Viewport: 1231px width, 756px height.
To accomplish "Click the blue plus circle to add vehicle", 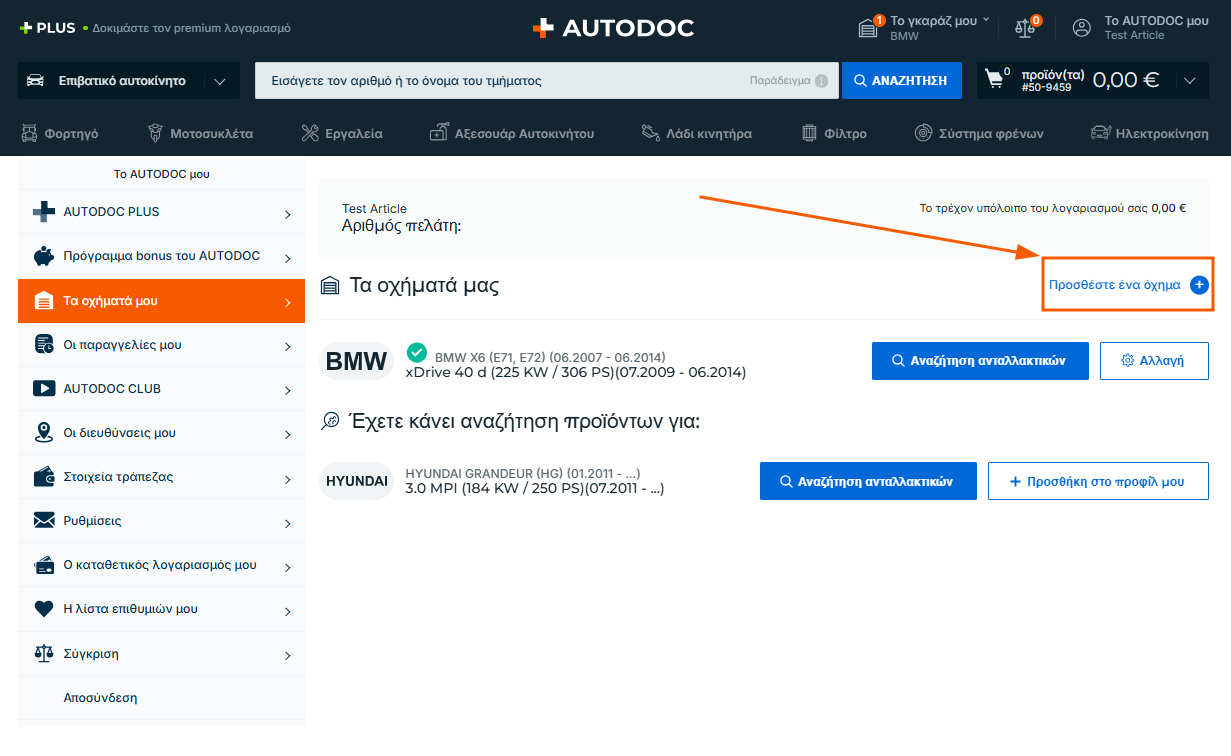I will point(1199,285).
